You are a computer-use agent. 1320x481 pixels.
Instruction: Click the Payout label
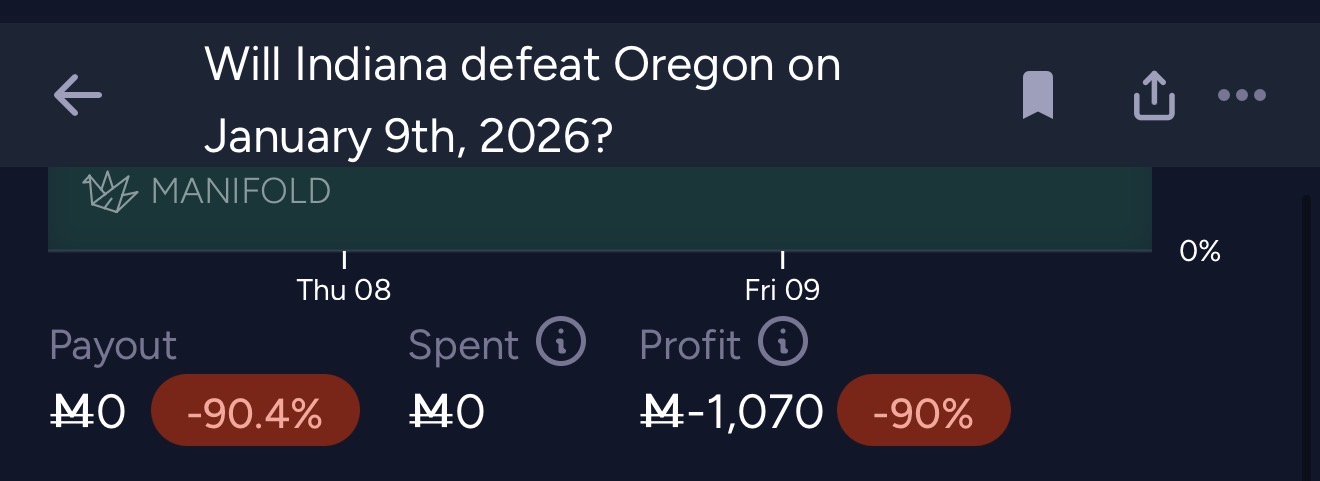(113, 345)
